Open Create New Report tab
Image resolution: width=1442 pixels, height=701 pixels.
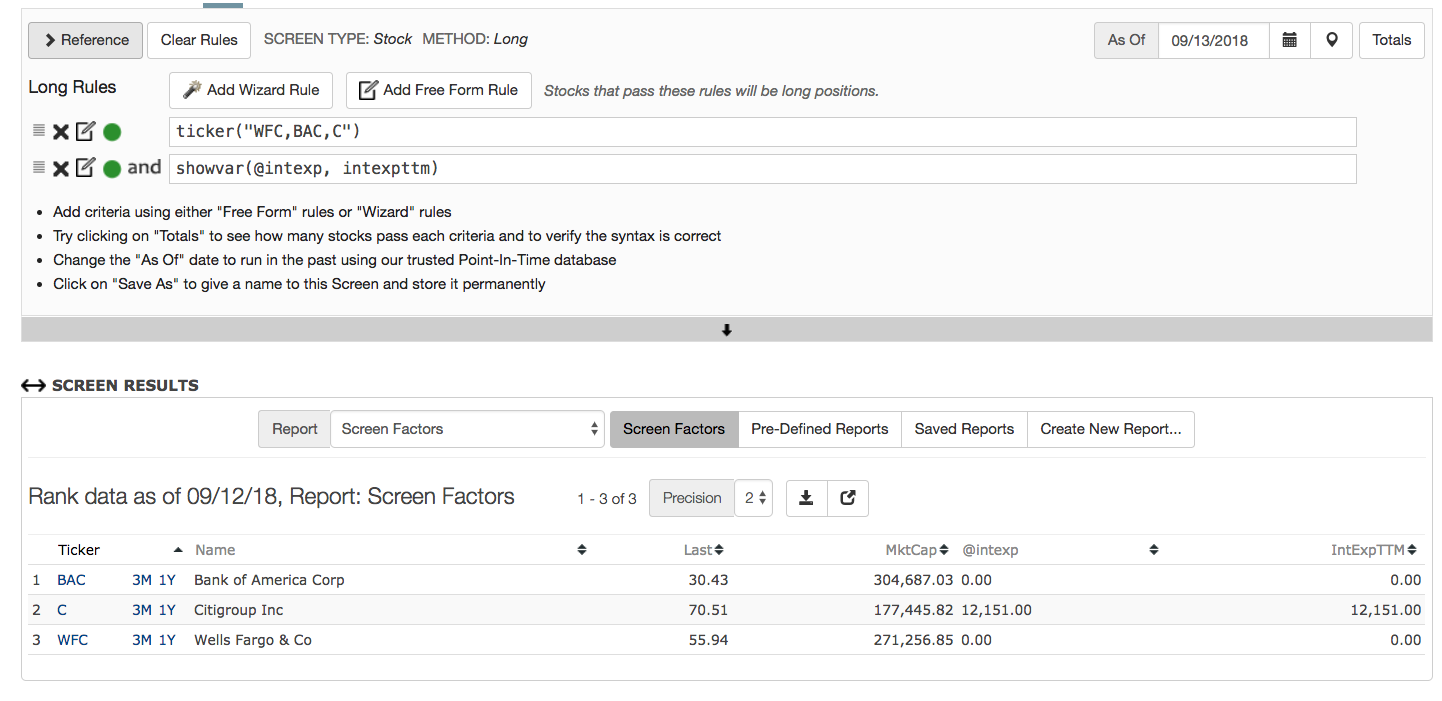pos(1111,429)
